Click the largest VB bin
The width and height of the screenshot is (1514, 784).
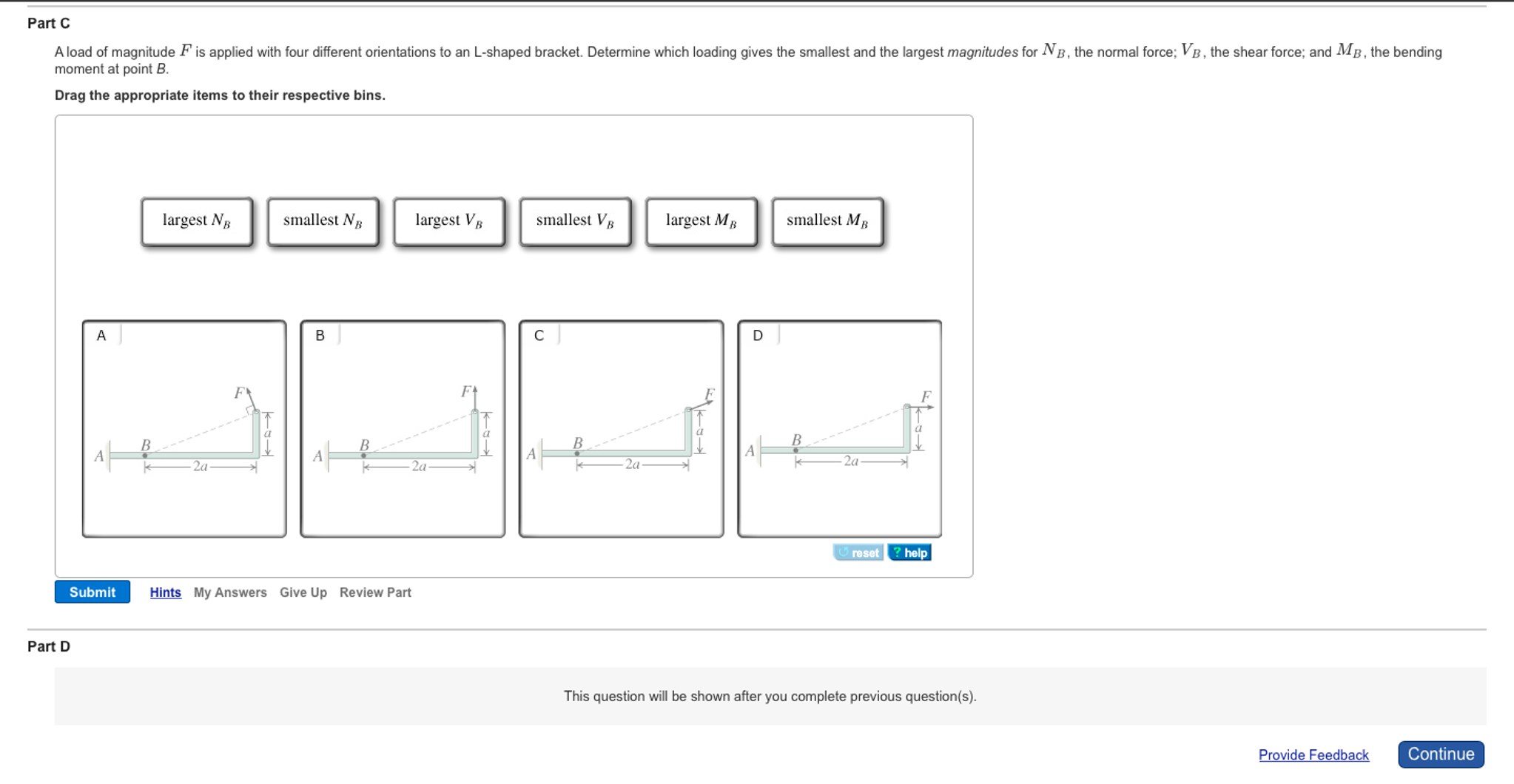[x=448, y=220]
